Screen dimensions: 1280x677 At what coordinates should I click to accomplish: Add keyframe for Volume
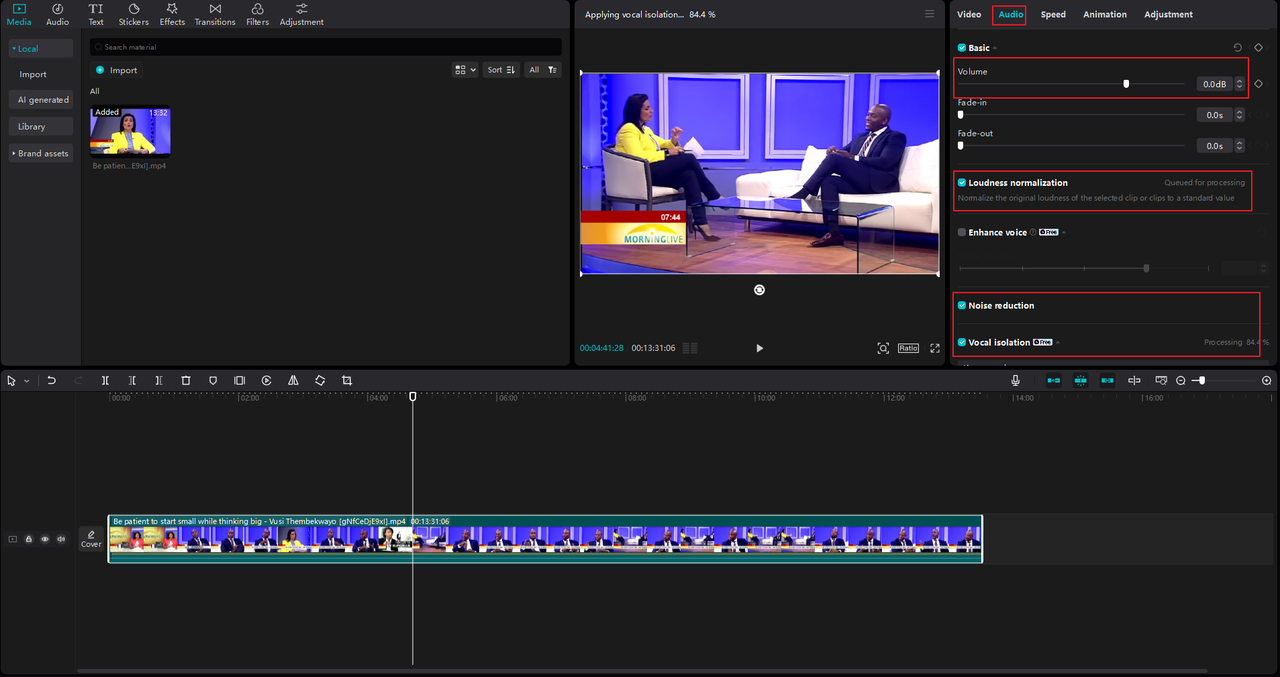click(1258, 84)
